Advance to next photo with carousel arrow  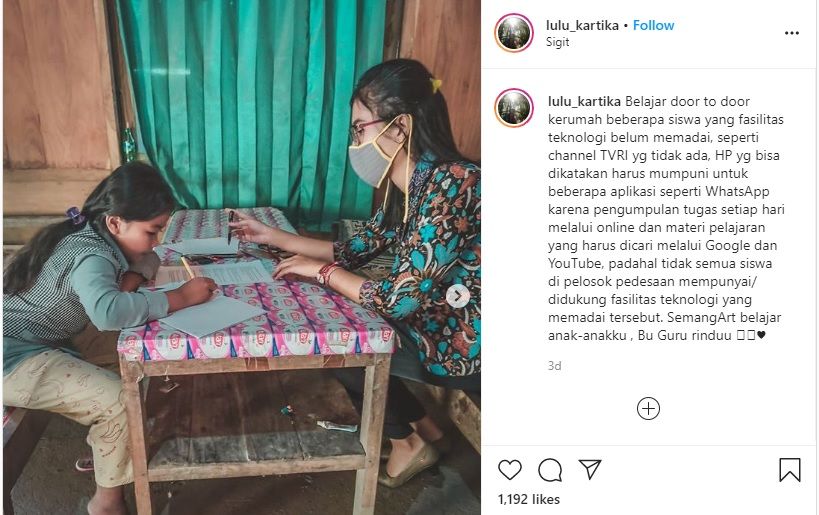[458, 297]
